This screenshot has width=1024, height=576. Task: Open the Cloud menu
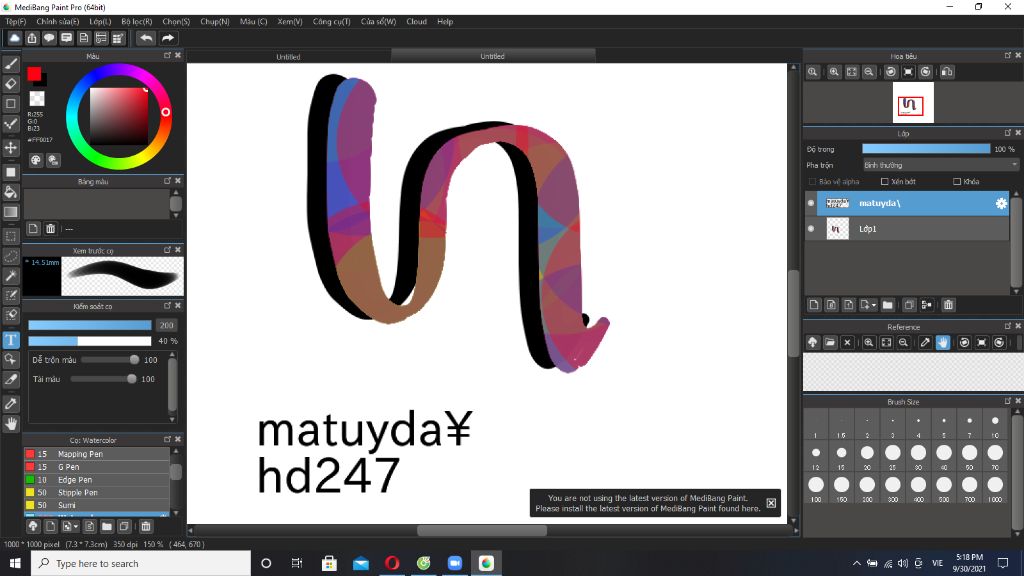coord(416,22)
